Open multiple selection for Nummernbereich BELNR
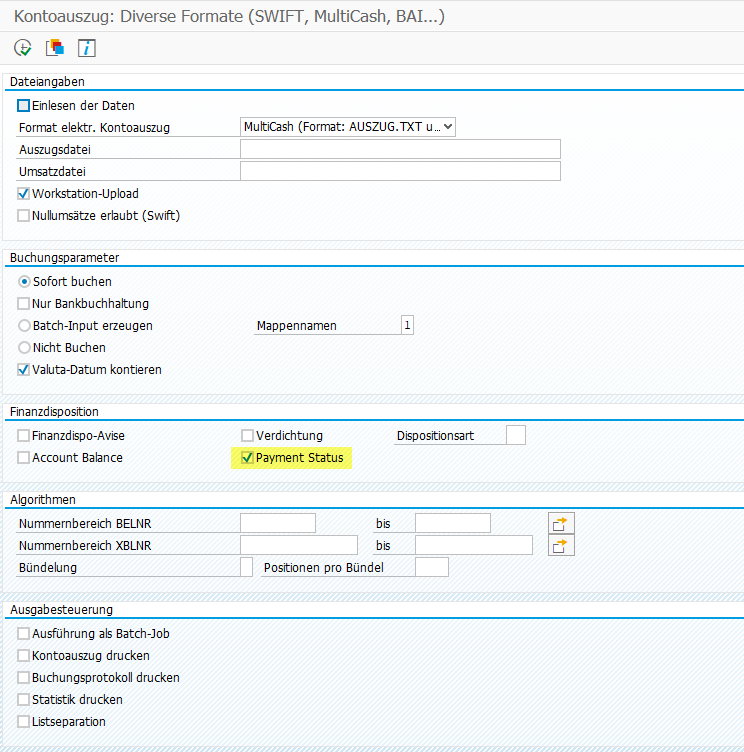This screenshot has height=752, width=744. (562, 523)
